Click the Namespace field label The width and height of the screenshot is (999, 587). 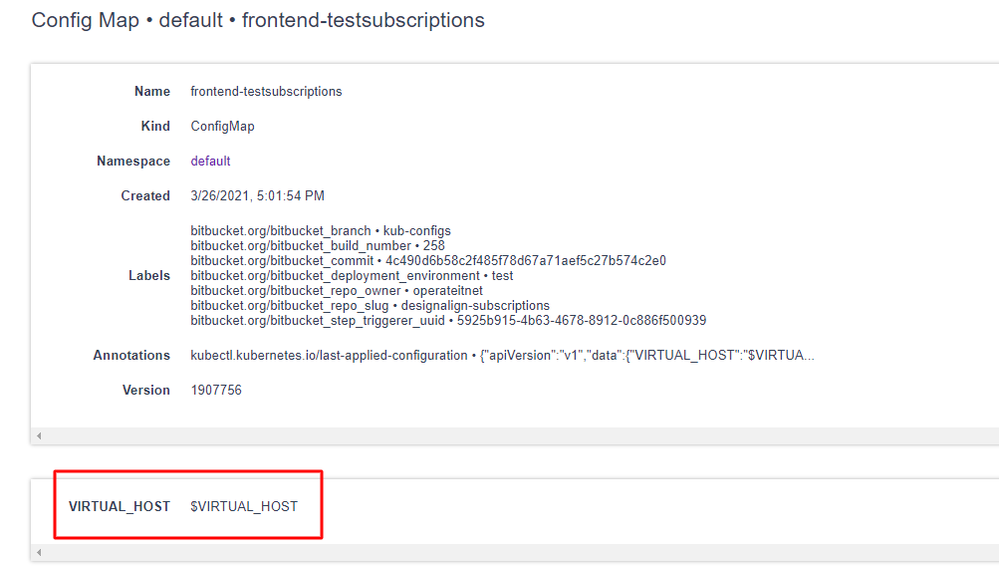133,161
